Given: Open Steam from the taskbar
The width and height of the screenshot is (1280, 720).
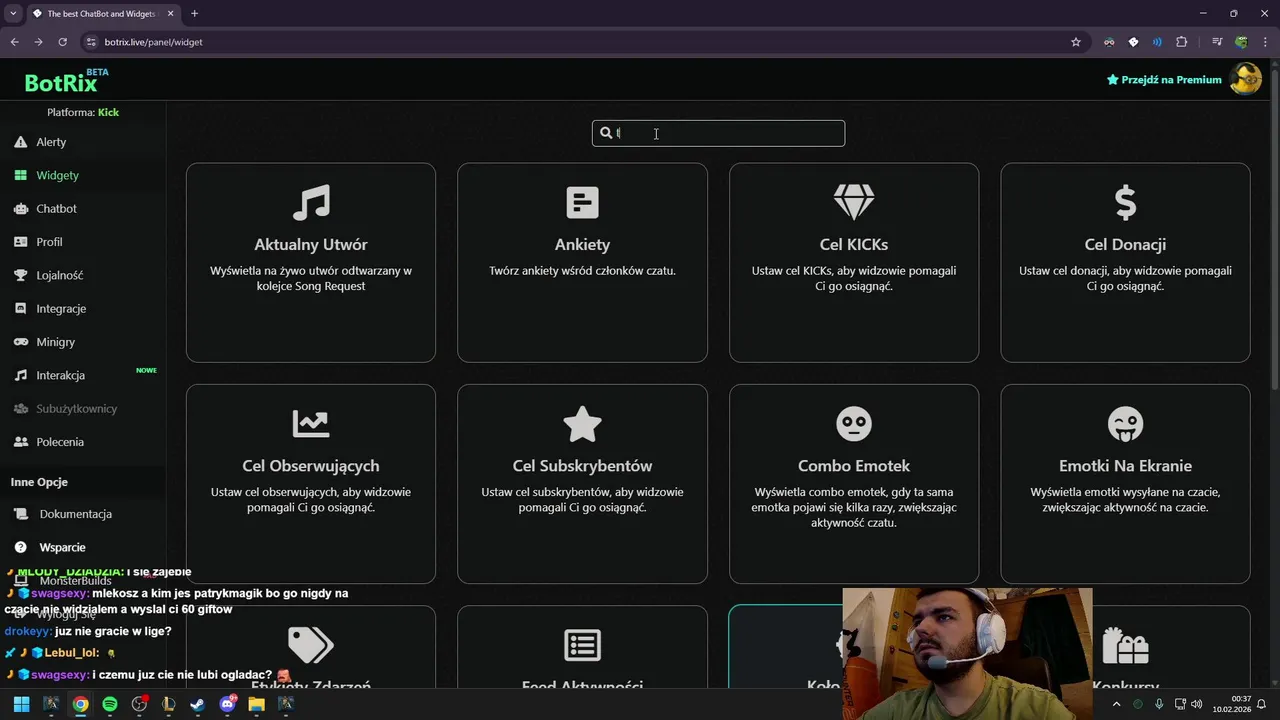Looking at the screenshot, I should (197, 704).
